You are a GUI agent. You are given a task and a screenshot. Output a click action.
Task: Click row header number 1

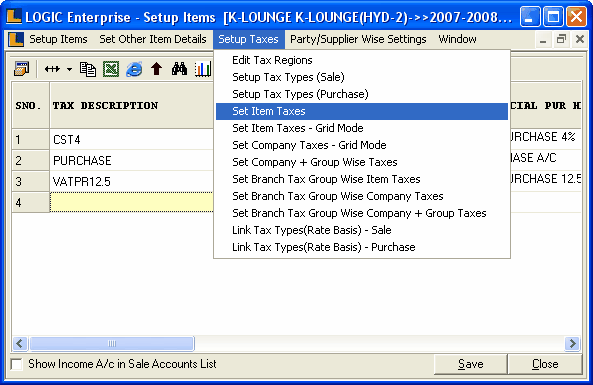[x=31, y=140]
